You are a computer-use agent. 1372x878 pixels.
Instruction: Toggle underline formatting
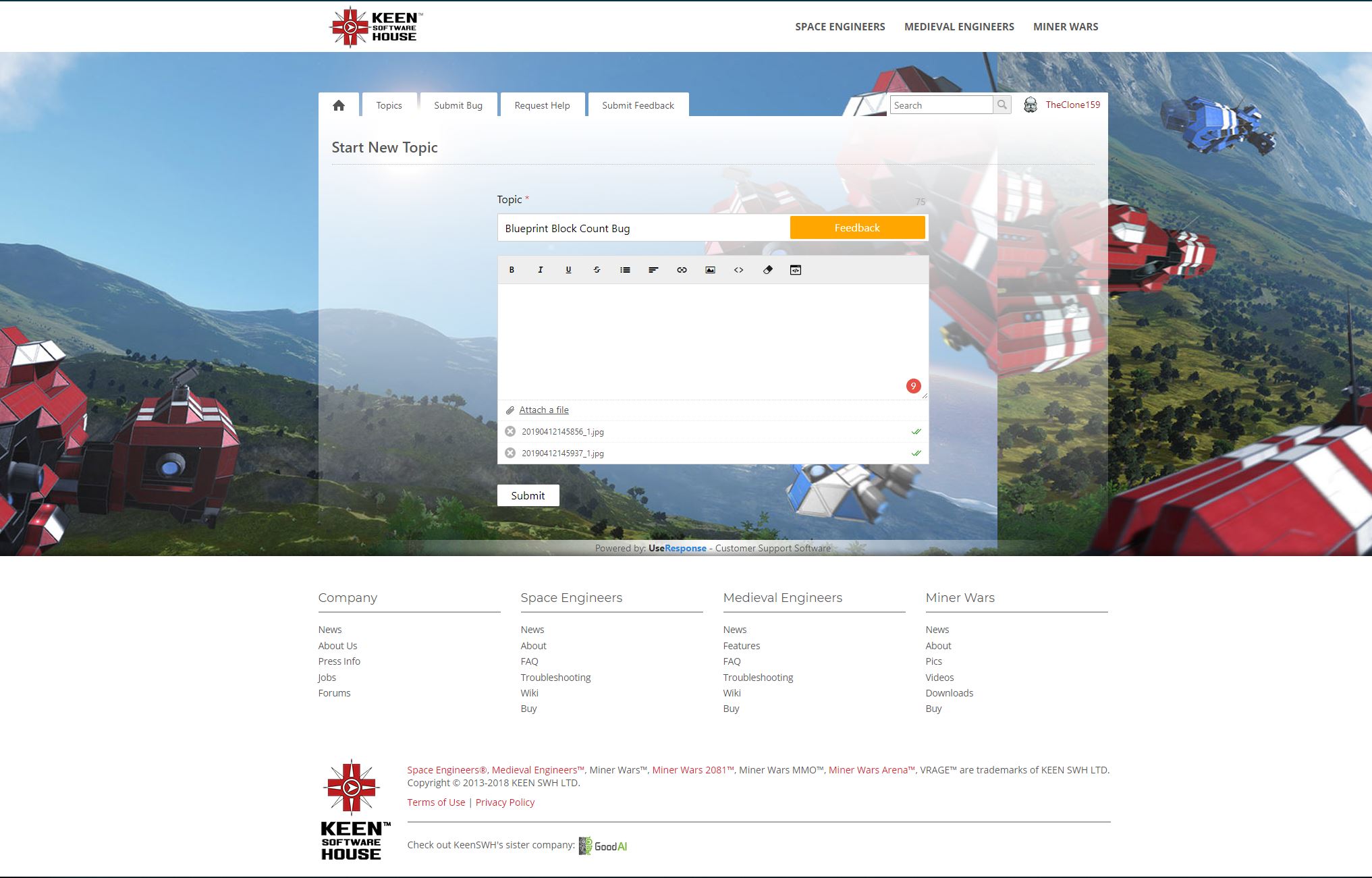pos(568,270)
